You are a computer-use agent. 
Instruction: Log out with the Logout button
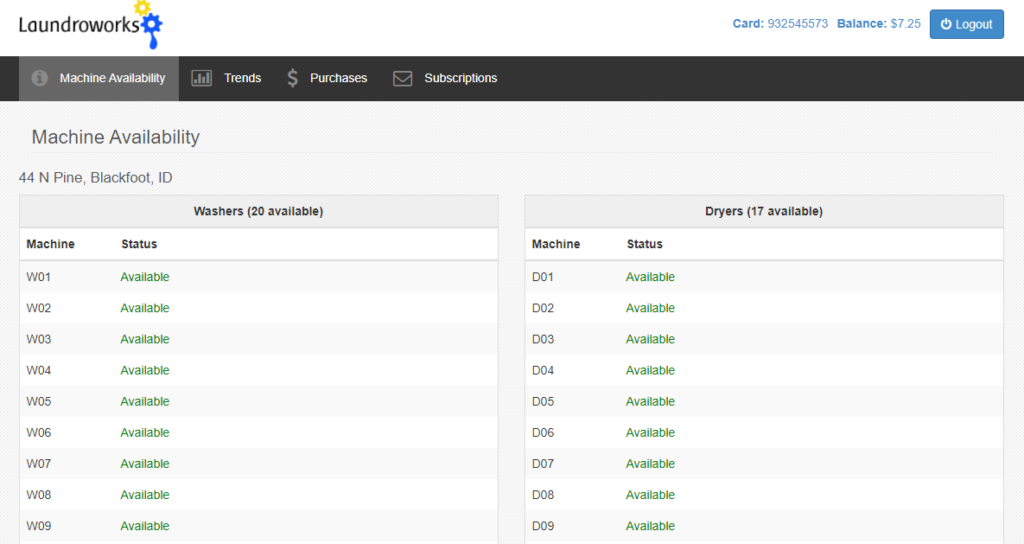967,24
